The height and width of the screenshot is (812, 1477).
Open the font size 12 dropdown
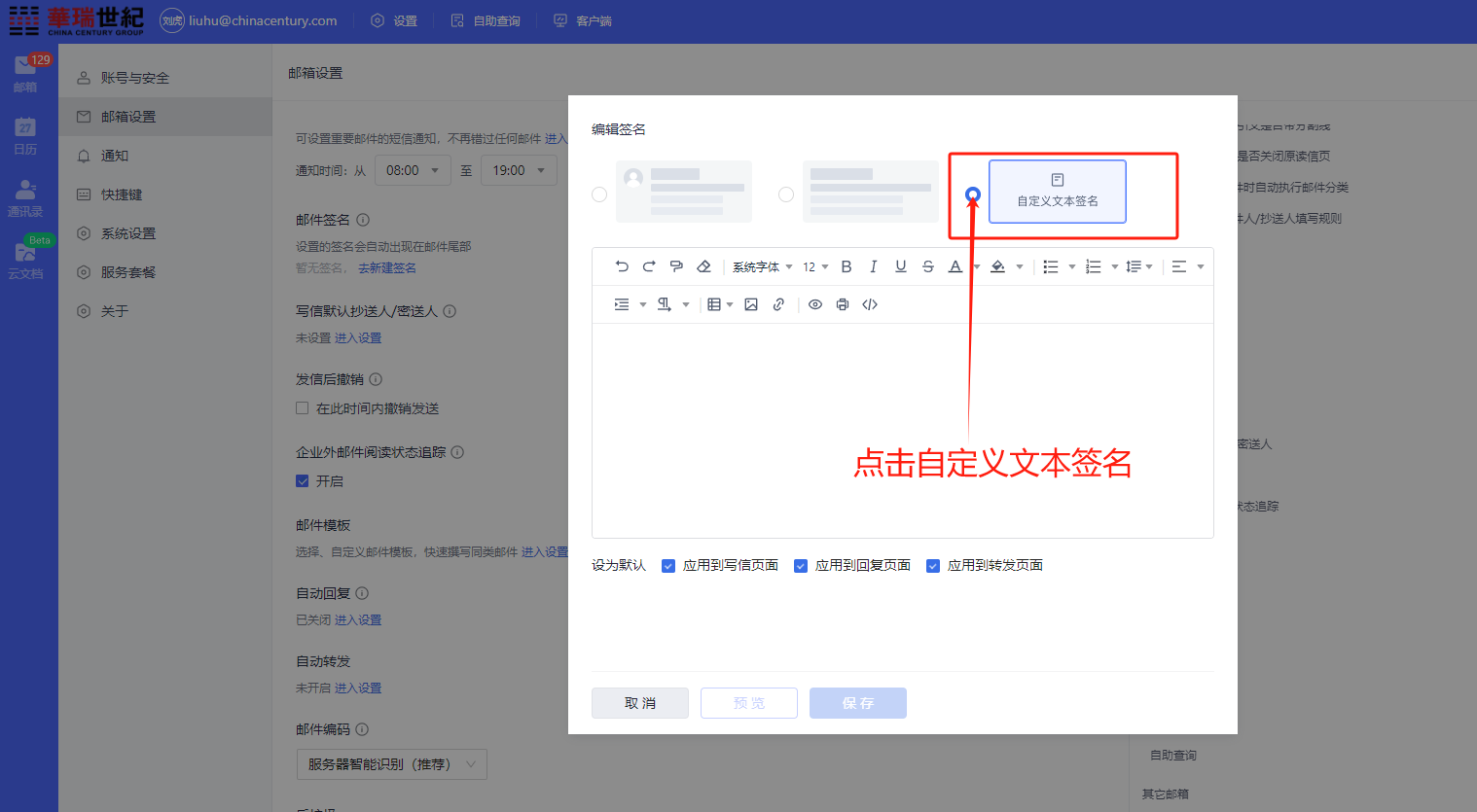coord(815,266)
